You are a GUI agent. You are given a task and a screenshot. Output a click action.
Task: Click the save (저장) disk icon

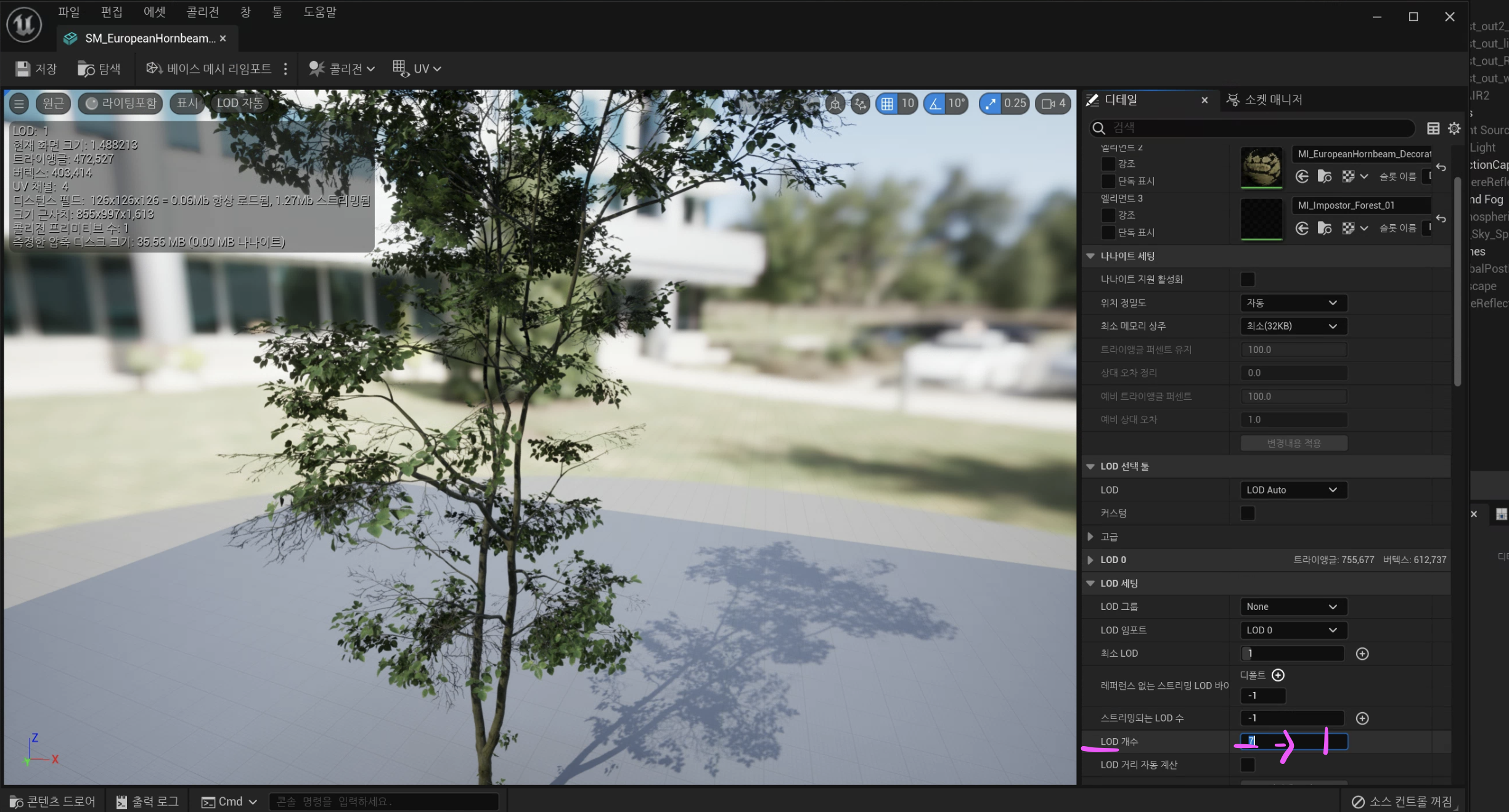[23, 69]
